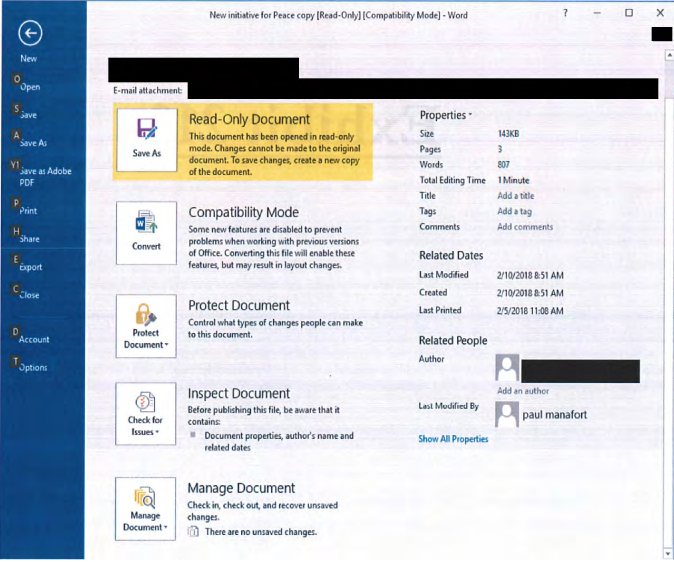Click the 1 Minute editing time
The image size is (674, 562).
pos(514,180)
